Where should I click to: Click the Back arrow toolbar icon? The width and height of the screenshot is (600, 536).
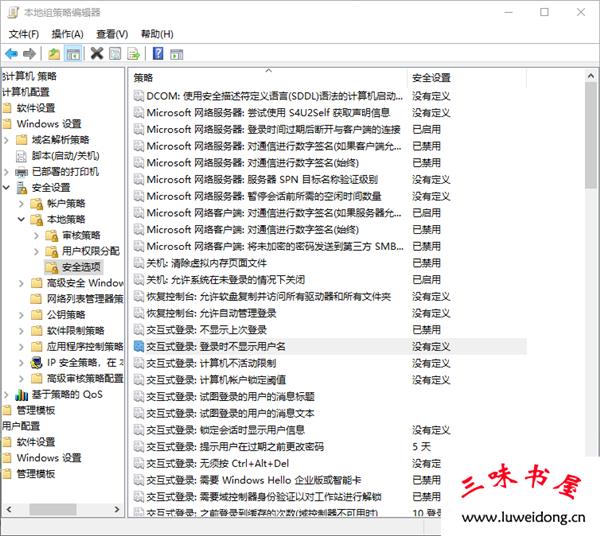pos(11,54)
